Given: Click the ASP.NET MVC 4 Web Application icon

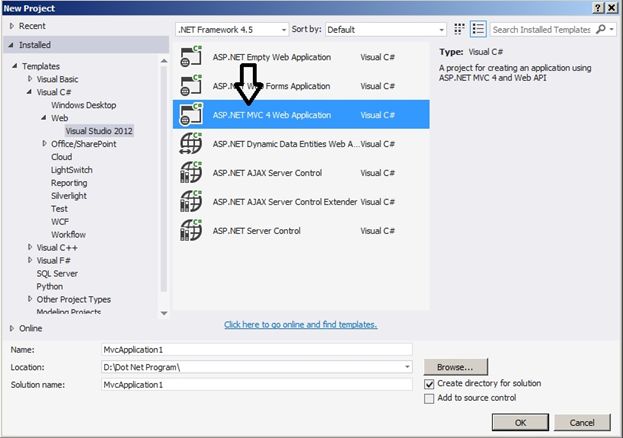Looking at the screenshot, I should coord(191,115).
